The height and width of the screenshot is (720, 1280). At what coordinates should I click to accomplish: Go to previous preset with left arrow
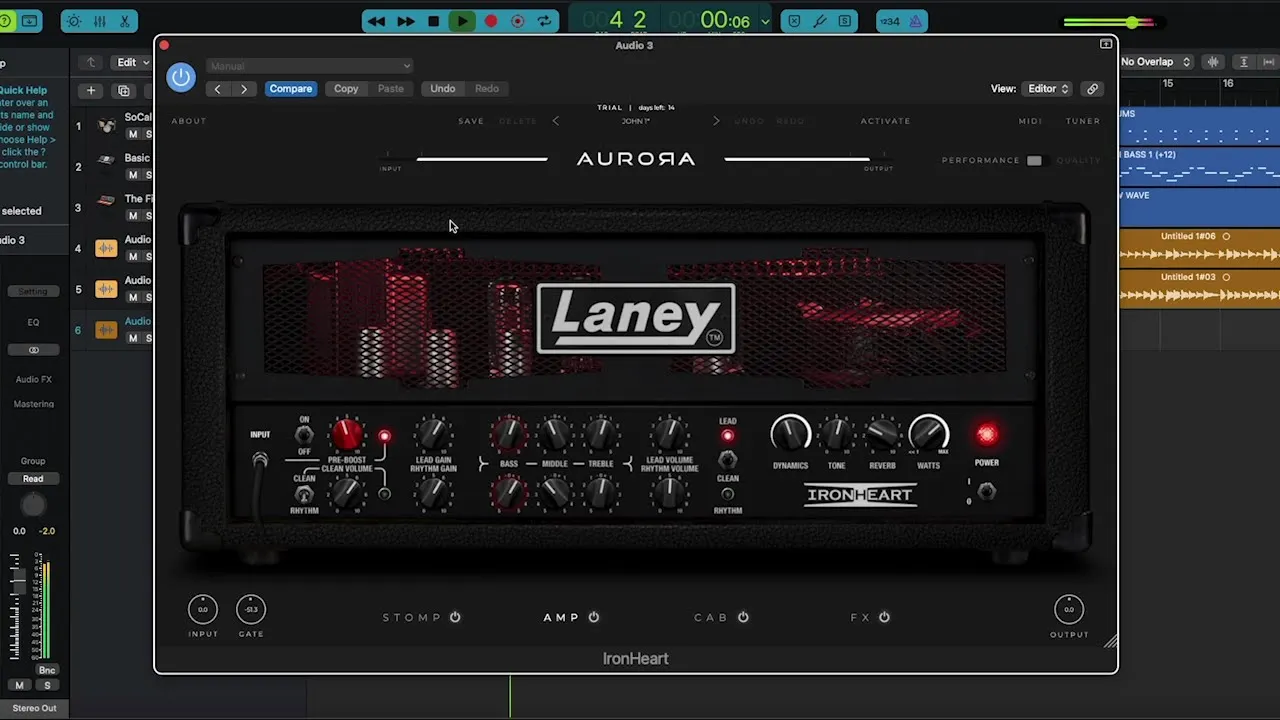click(217, 89)
